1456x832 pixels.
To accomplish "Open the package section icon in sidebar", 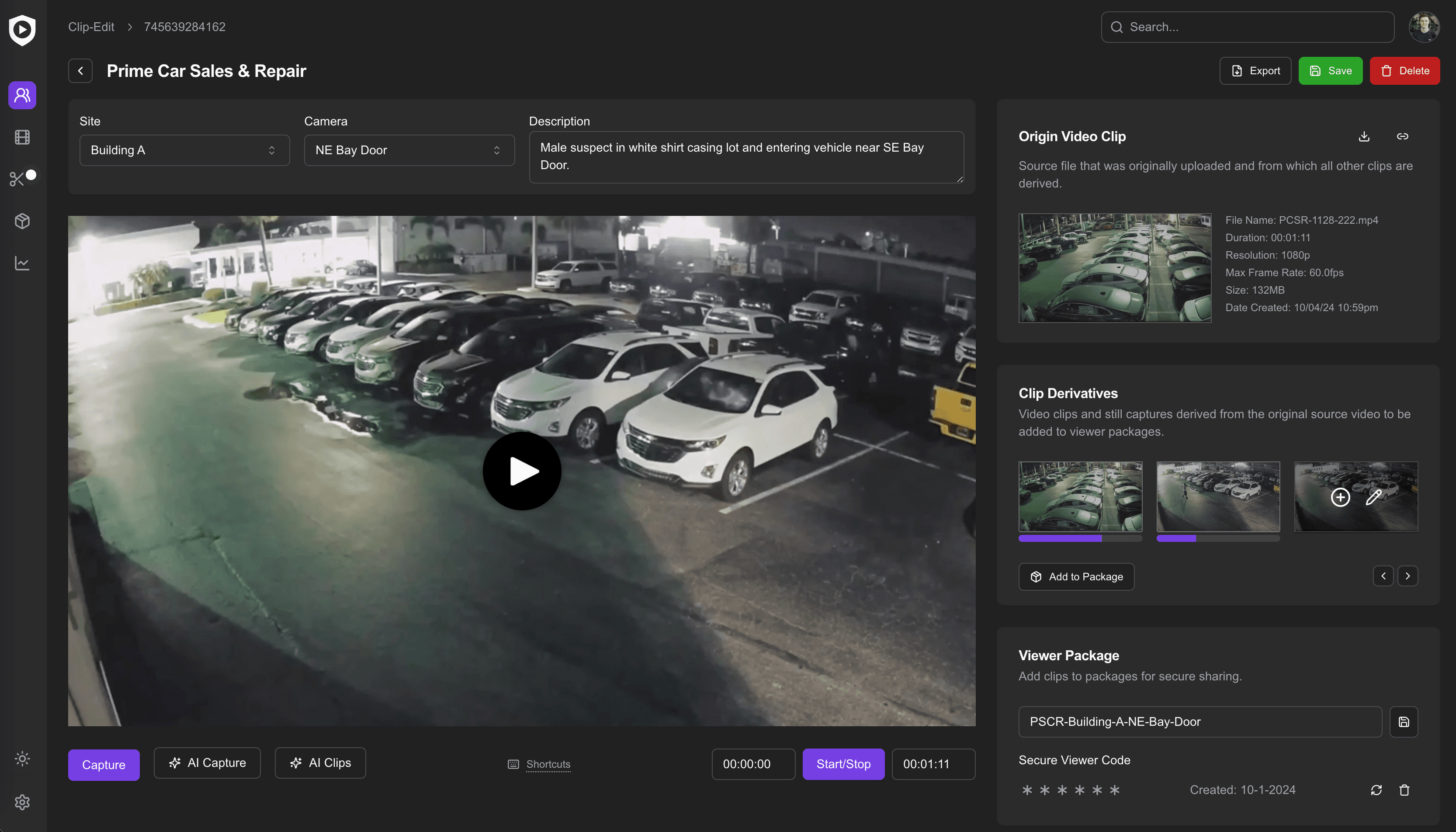I will tap(22, 221).
